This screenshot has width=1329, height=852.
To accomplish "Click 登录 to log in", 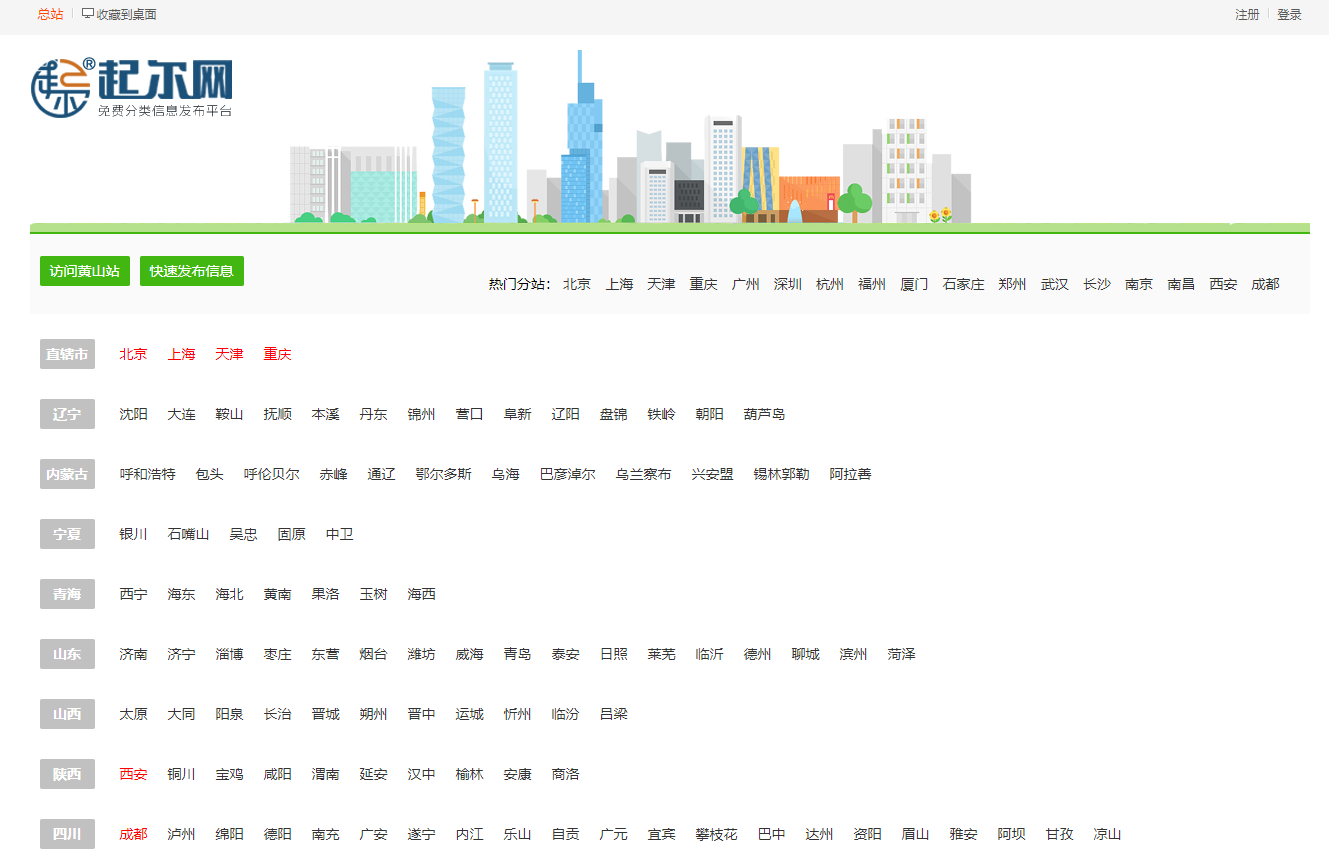I will tap(1289, 14).
